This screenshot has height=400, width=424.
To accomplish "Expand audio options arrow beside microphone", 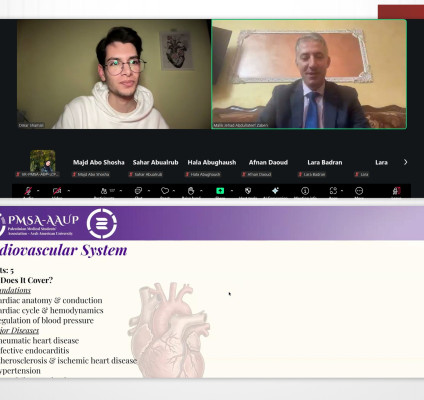I will [38, 191].
